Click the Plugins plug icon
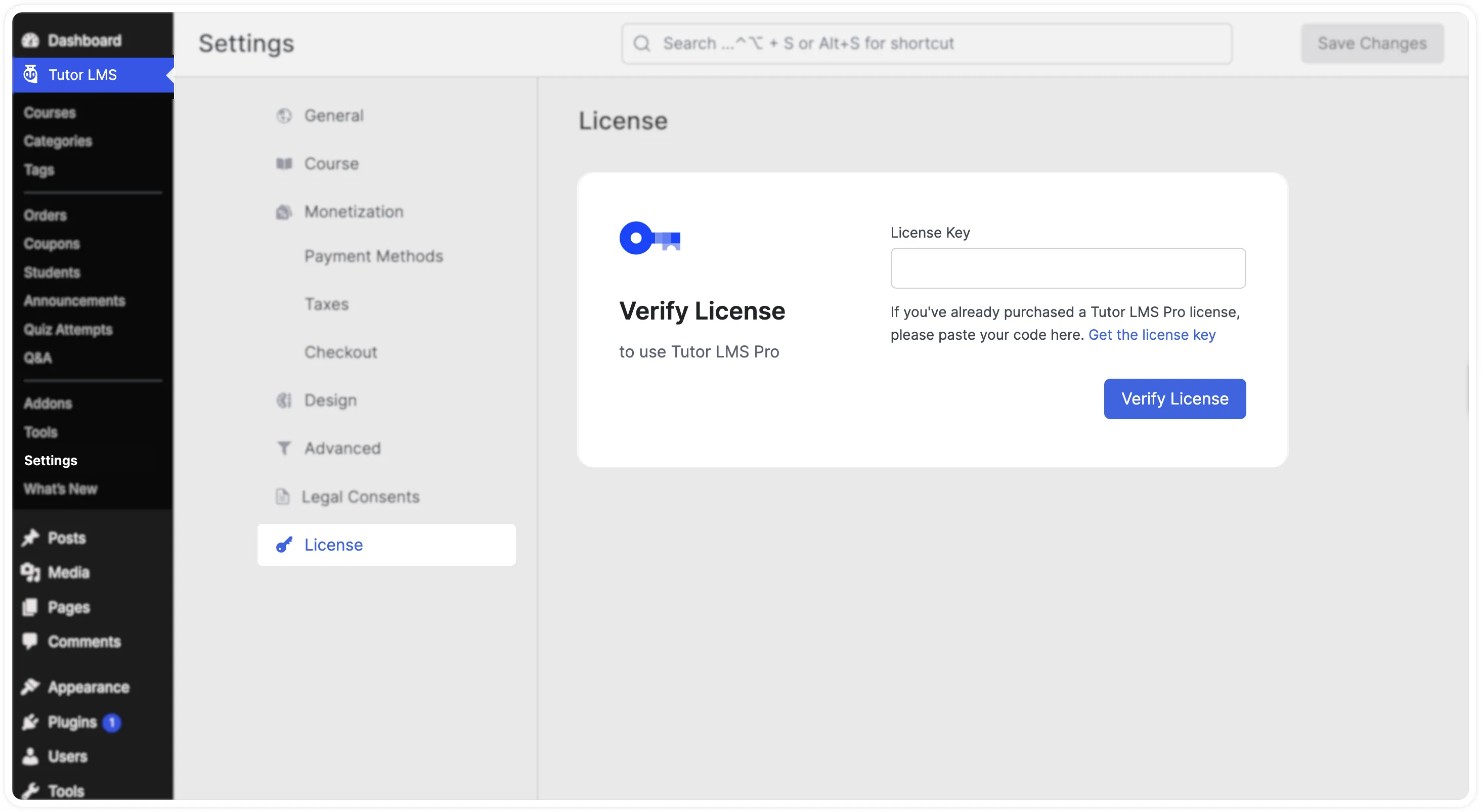This screenshot has width=1481, height=812. (x=30, y=722)
